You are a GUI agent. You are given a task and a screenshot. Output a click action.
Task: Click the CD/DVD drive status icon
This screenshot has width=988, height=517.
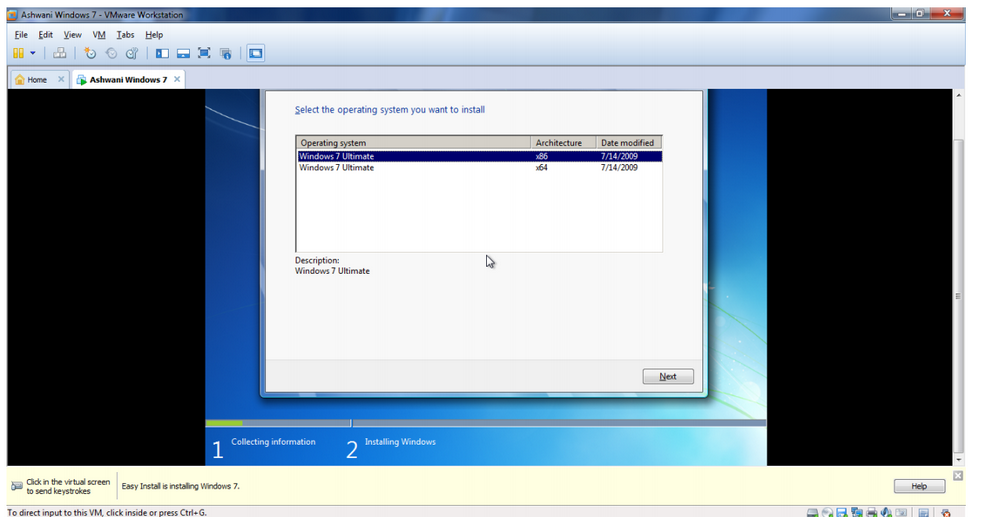click(827, 513)
